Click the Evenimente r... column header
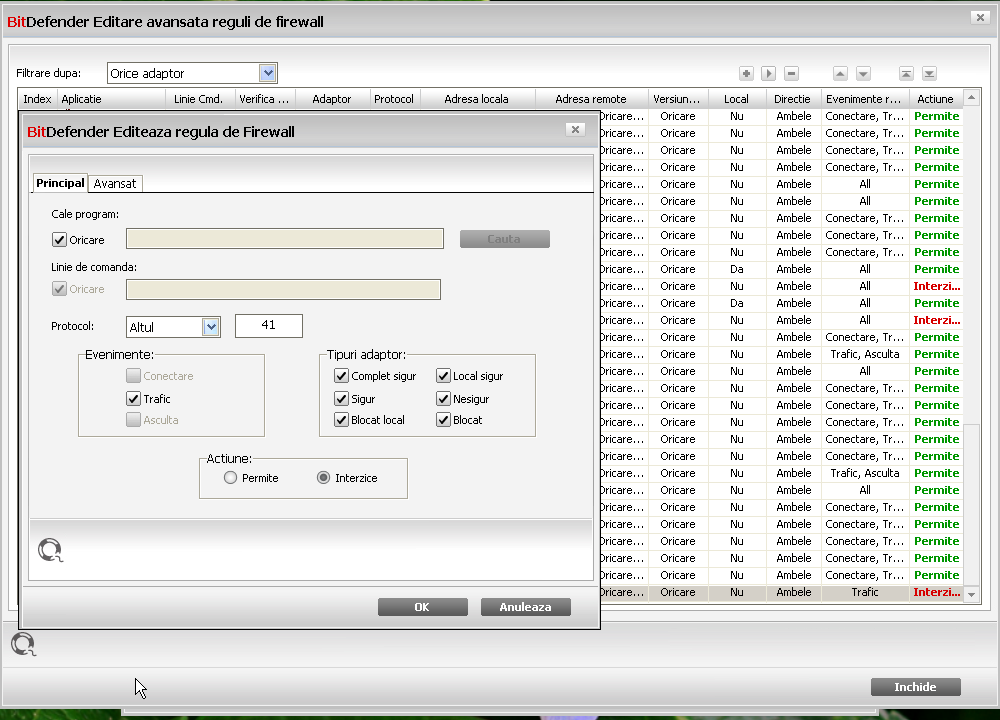 [864, 99]
